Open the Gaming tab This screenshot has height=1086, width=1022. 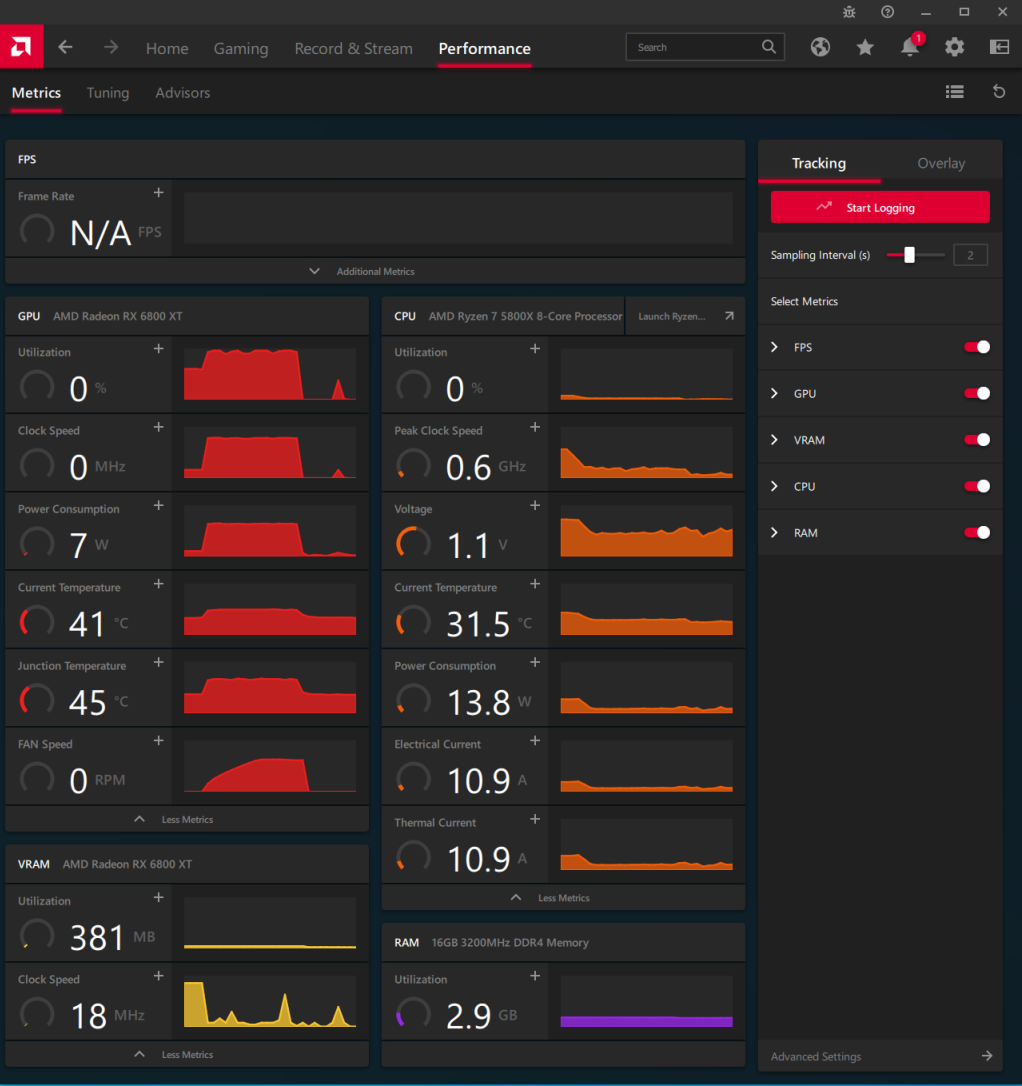241,48
